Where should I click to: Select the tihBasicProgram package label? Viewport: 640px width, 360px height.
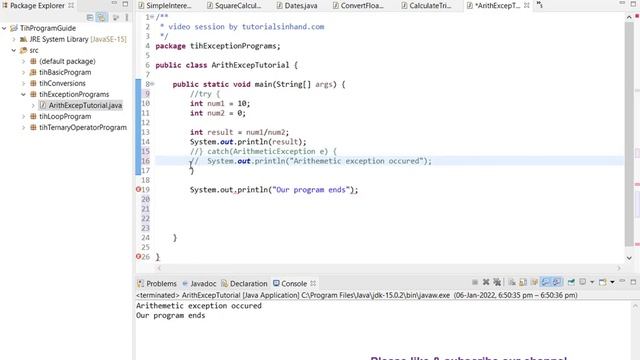[65, 72]
